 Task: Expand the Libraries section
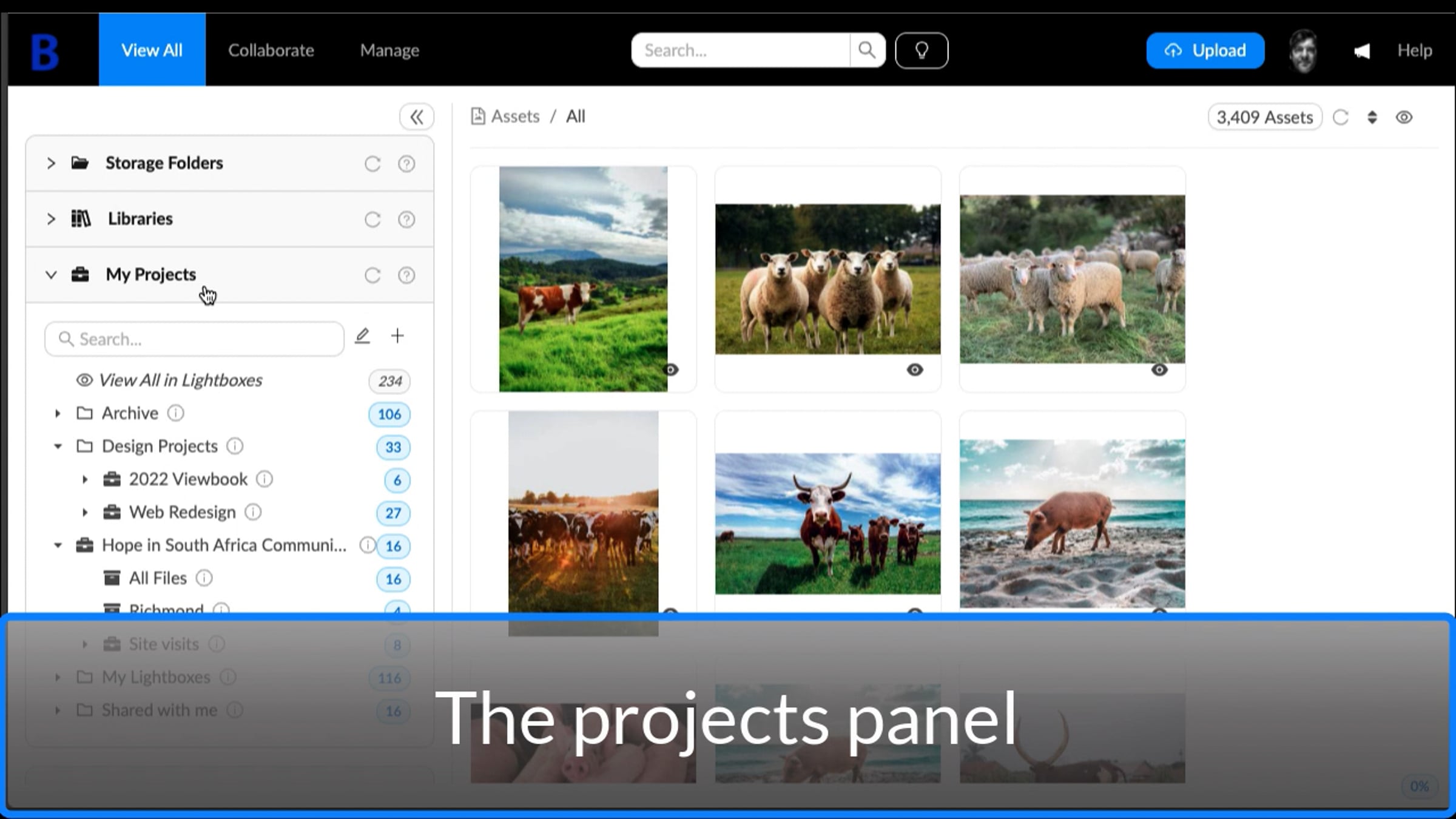click(51, 219)
